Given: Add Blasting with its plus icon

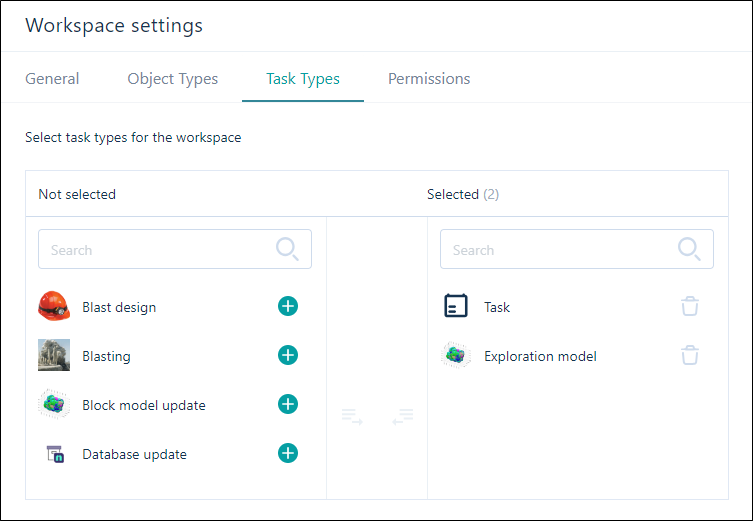Looking at the screenshot, I should click(288, 355).
